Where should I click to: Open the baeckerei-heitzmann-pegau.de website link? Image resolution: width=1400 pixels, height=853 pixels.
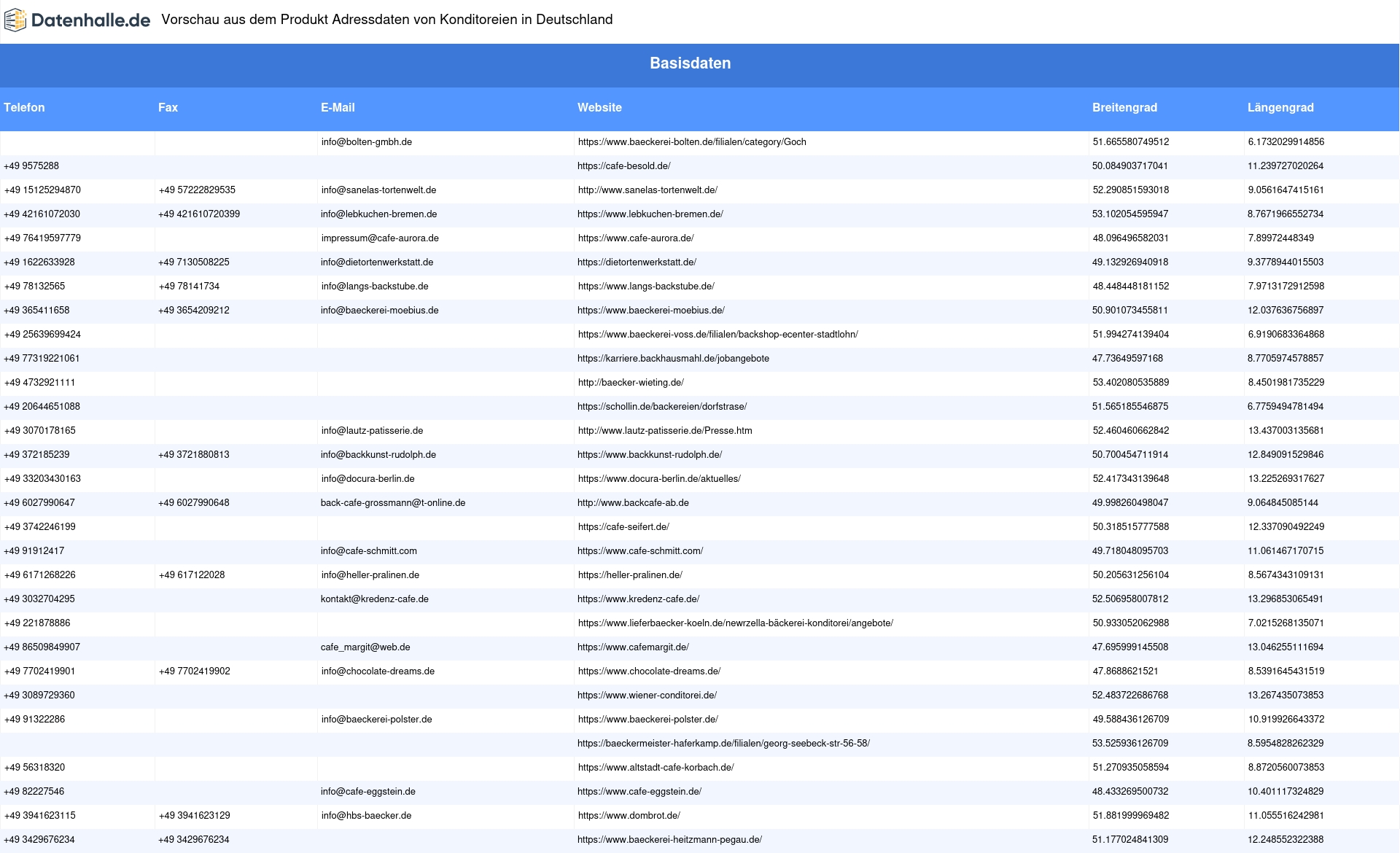(669, 840)
